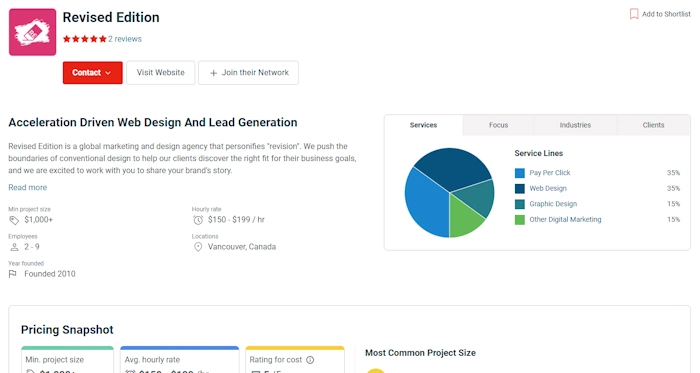Click the Graphic Design legend label

coord(553,204)
